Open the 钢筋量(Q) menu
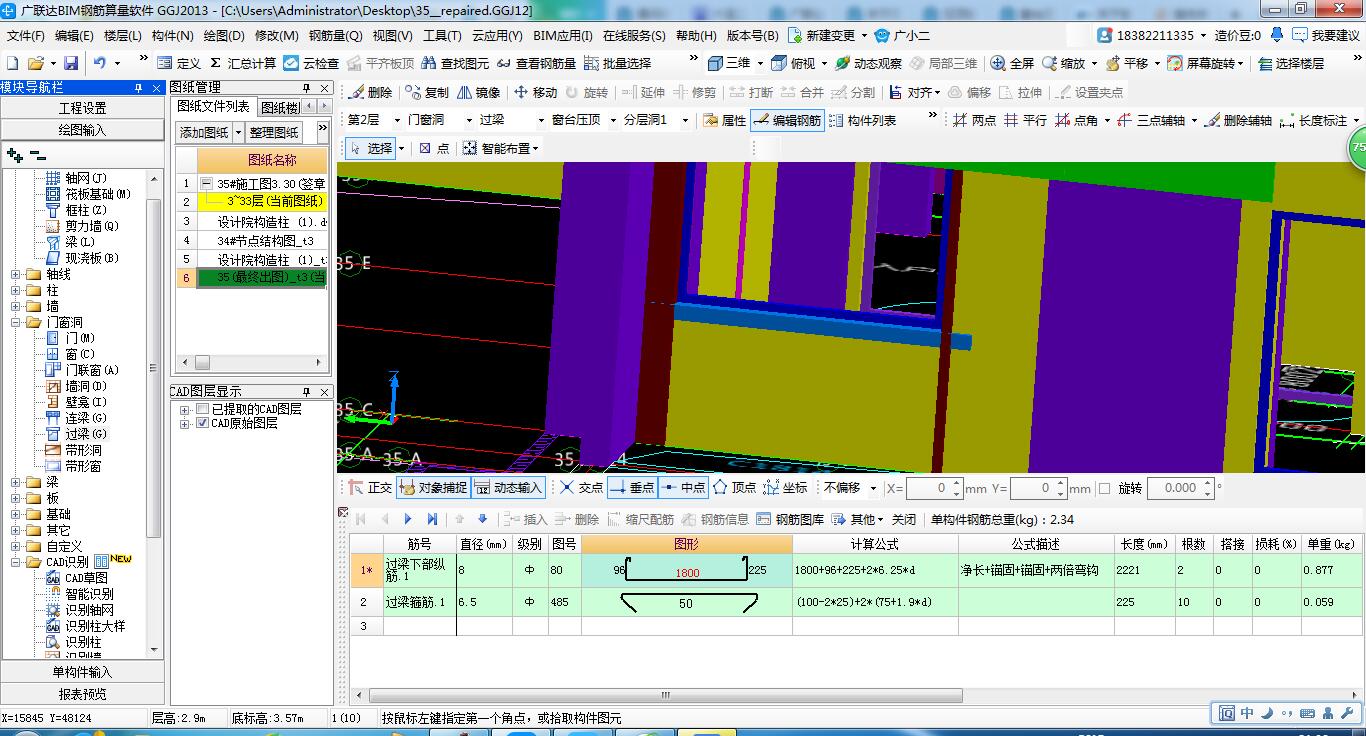The width and height of the screenshot is (1366, 736). 335,35
